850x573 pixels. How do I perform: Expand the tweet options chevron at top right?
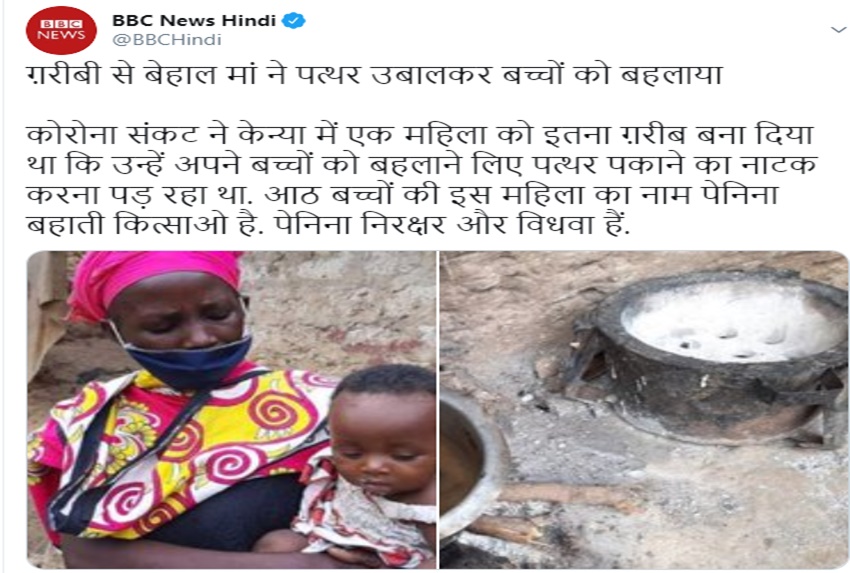point(839,30)
